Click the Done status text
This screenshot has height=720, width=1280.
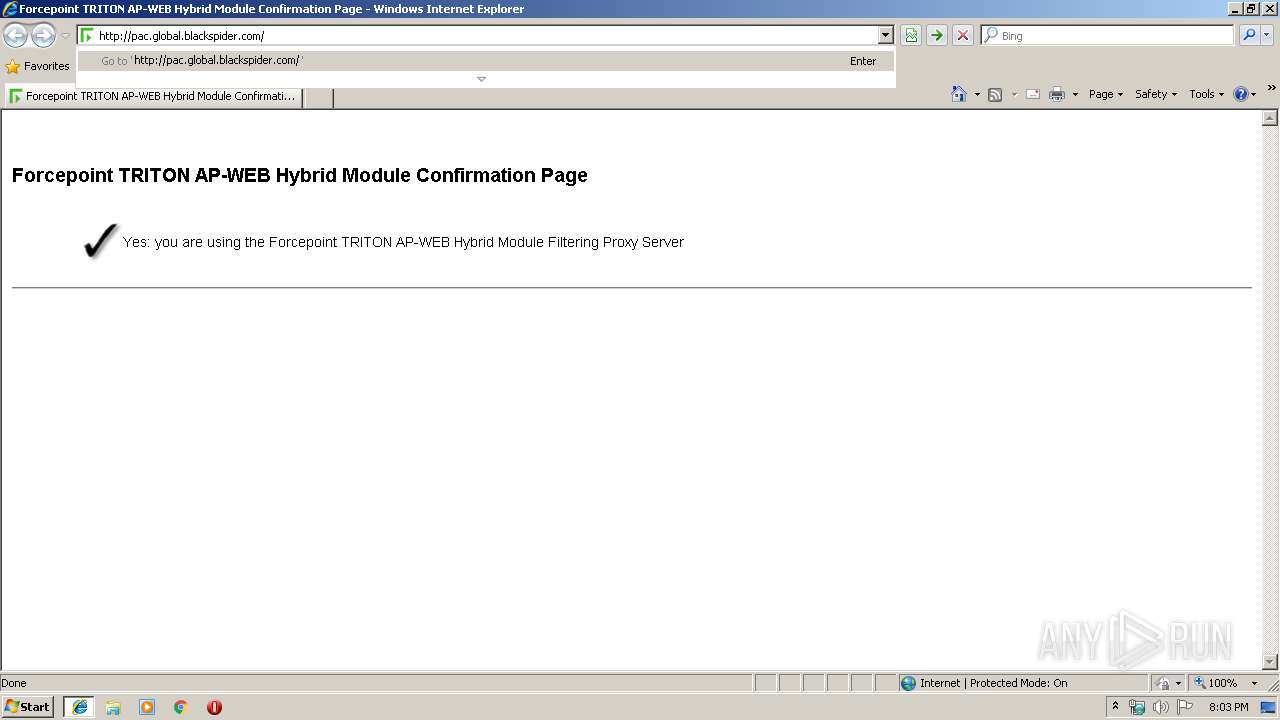14,683
